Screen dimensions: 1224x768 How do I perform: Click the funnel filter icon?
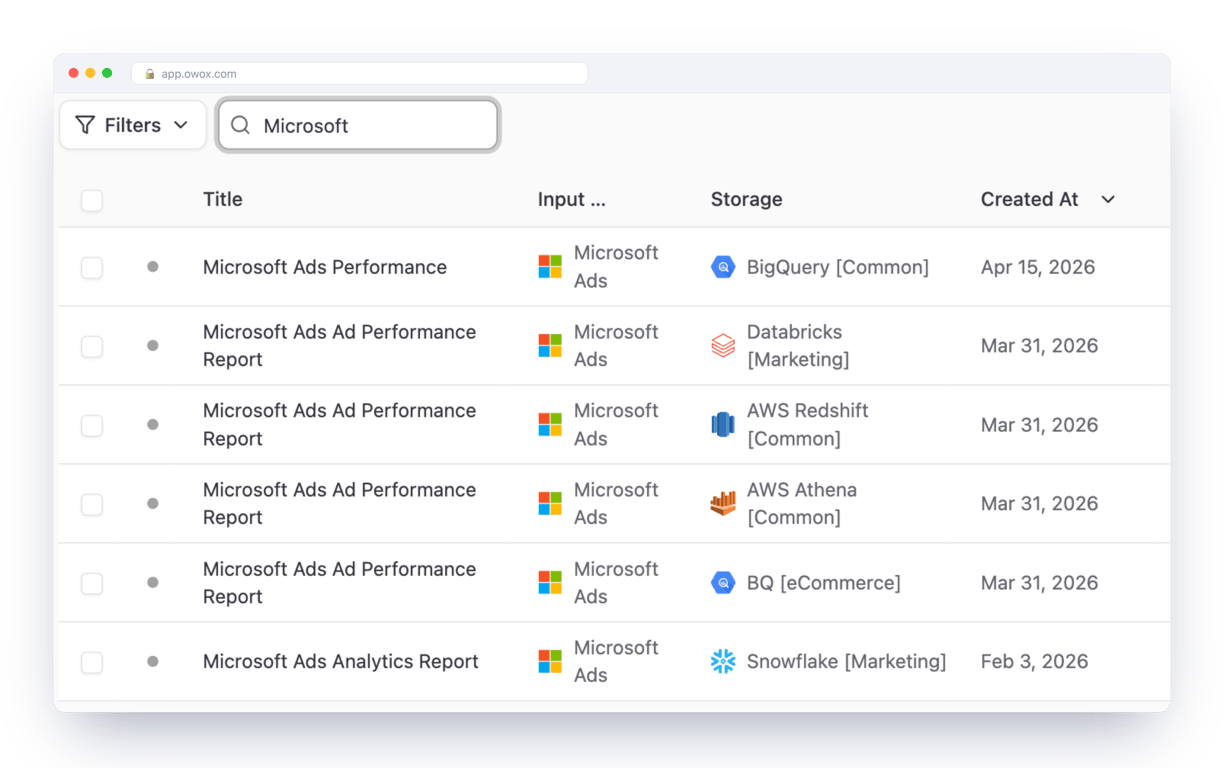85,125
